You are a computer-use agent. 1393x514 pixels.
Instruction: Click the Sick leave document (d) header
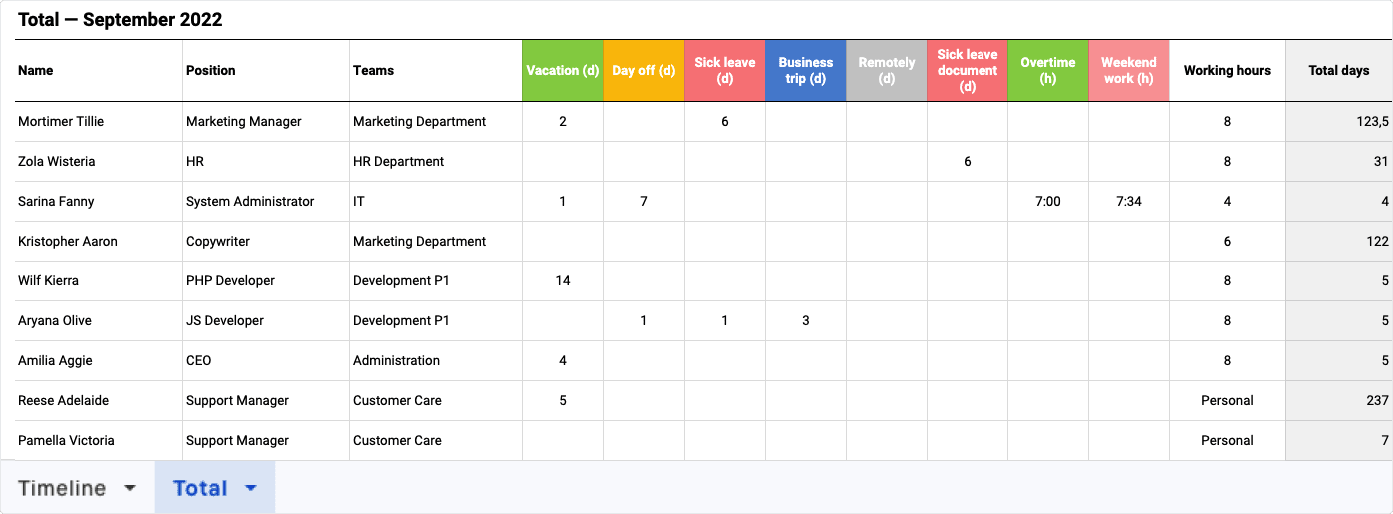pyautogui.click(x=967, y=70)
